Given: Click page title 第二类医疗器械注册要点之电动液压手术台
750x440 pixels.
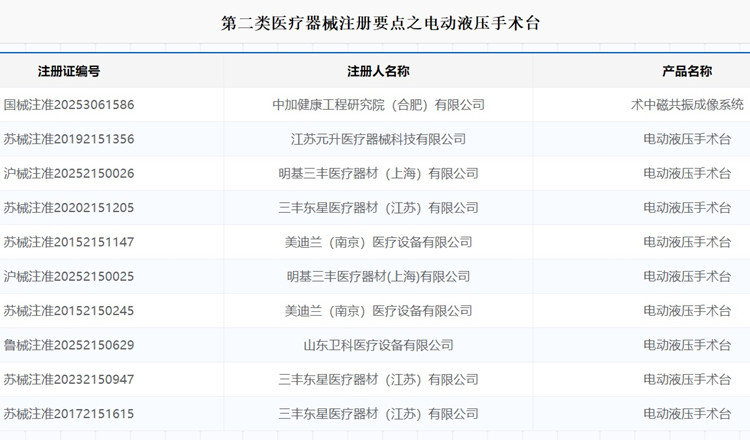Looking at the screenshot, I should 380,23.
